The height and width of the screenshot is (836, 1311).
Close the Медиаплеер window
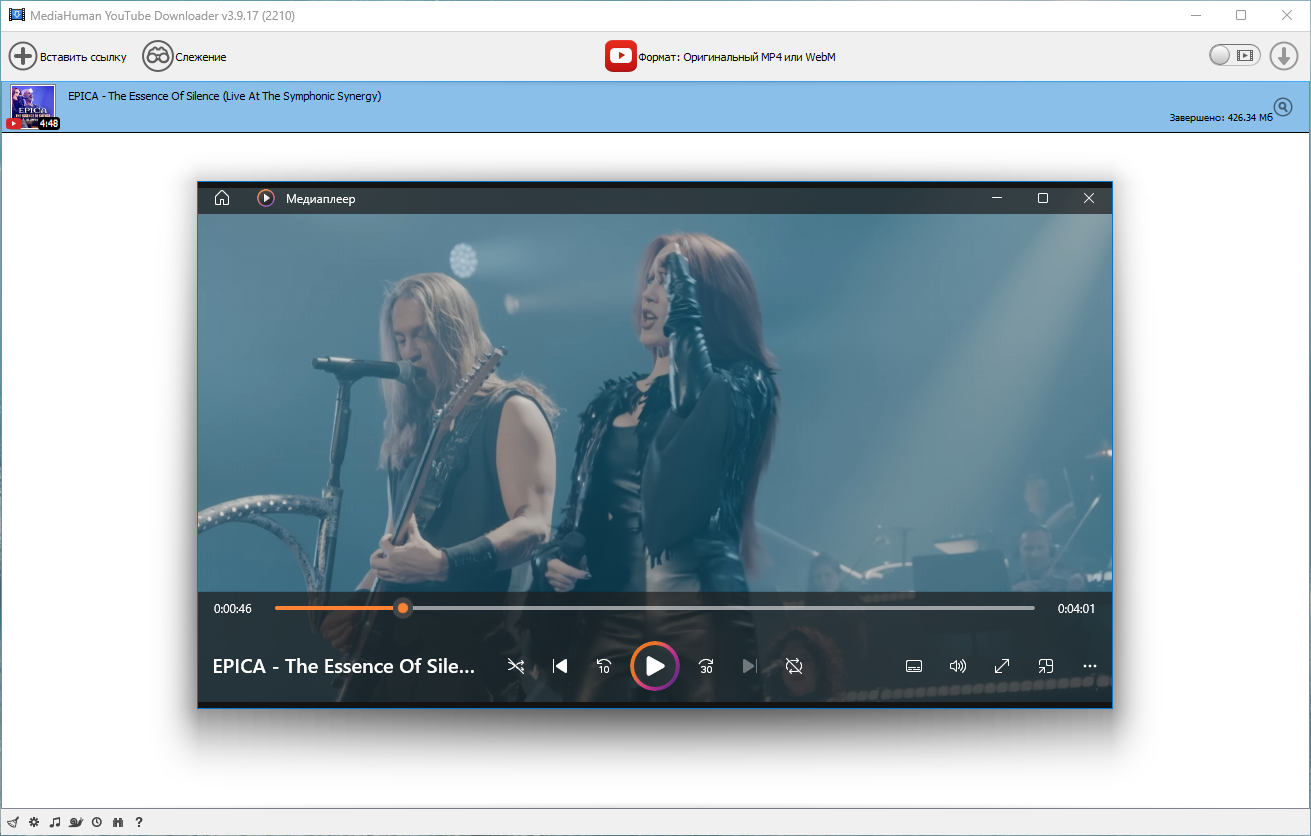(x=1089, y=198)
